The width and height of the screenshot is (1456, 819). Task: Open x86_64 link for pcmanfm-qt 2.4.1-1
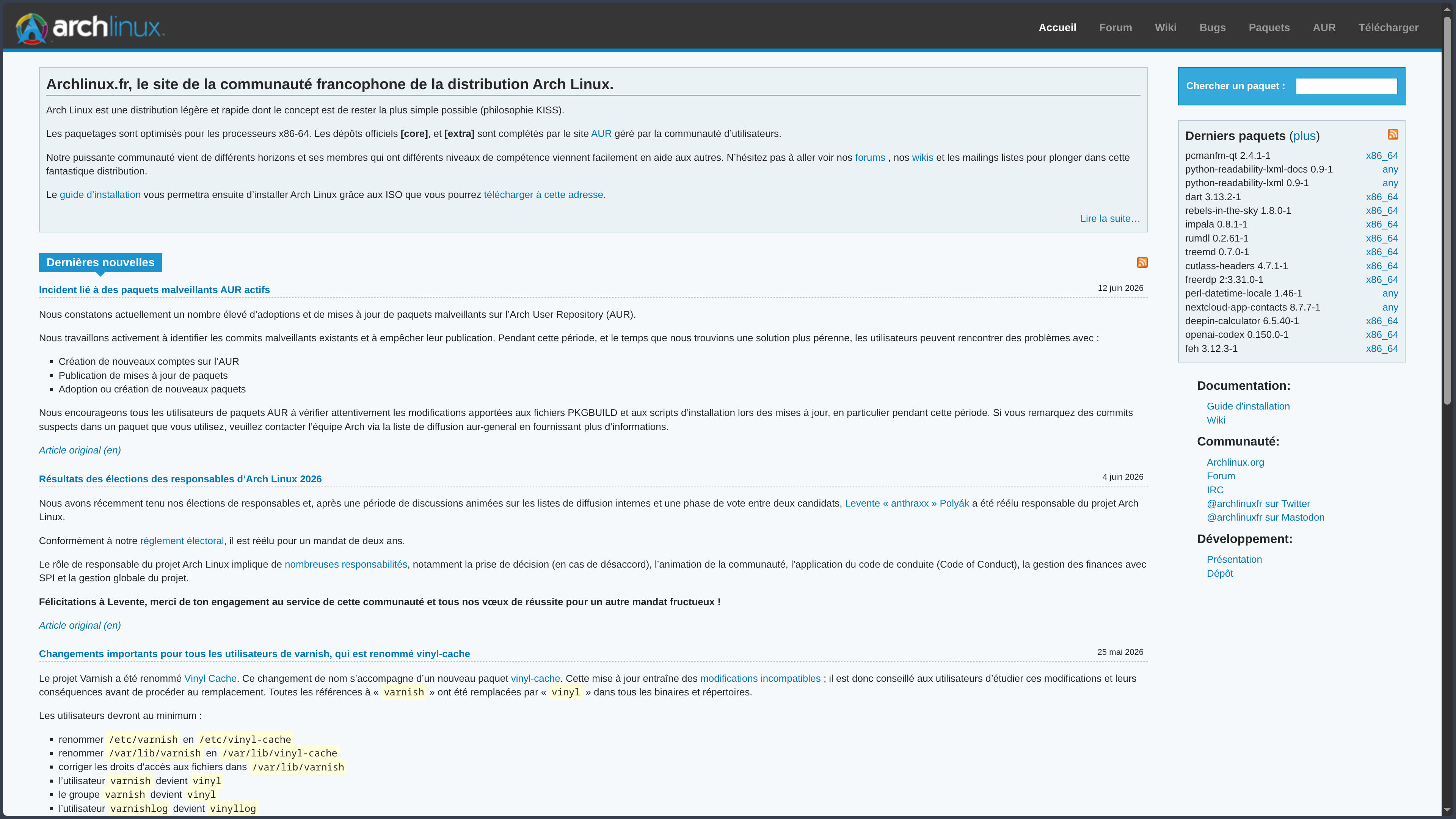pyautogui.click(x=1381, y=155)
